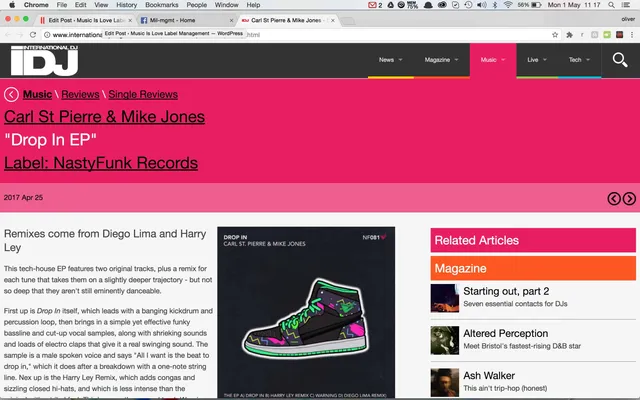The image size is (640, 400).
Task: Open Time Machine menu bar icon
Action: click(x=468, y=5)
